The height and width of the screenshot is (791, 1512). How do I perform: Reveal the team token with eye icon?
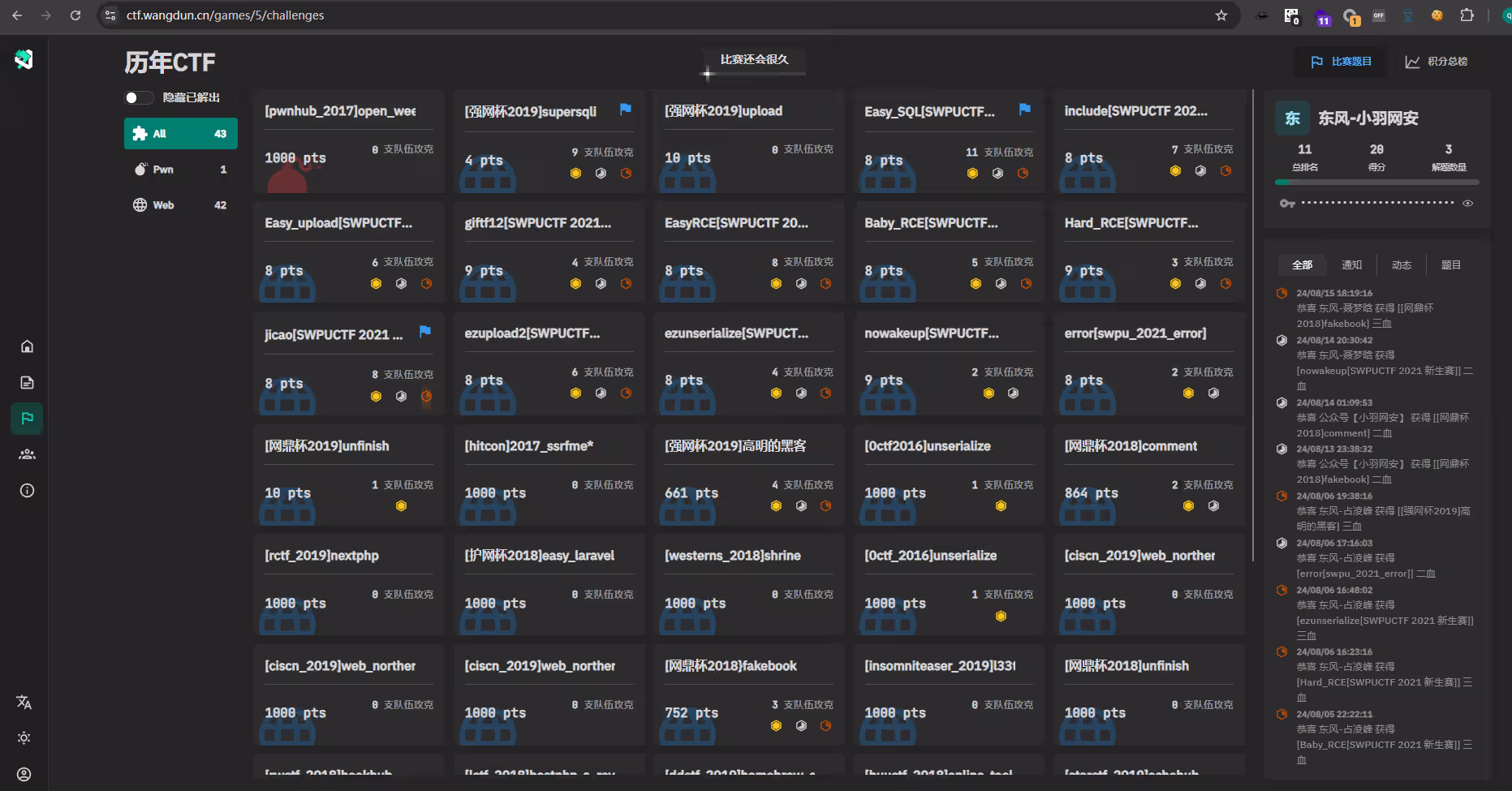pos(1467,204)
